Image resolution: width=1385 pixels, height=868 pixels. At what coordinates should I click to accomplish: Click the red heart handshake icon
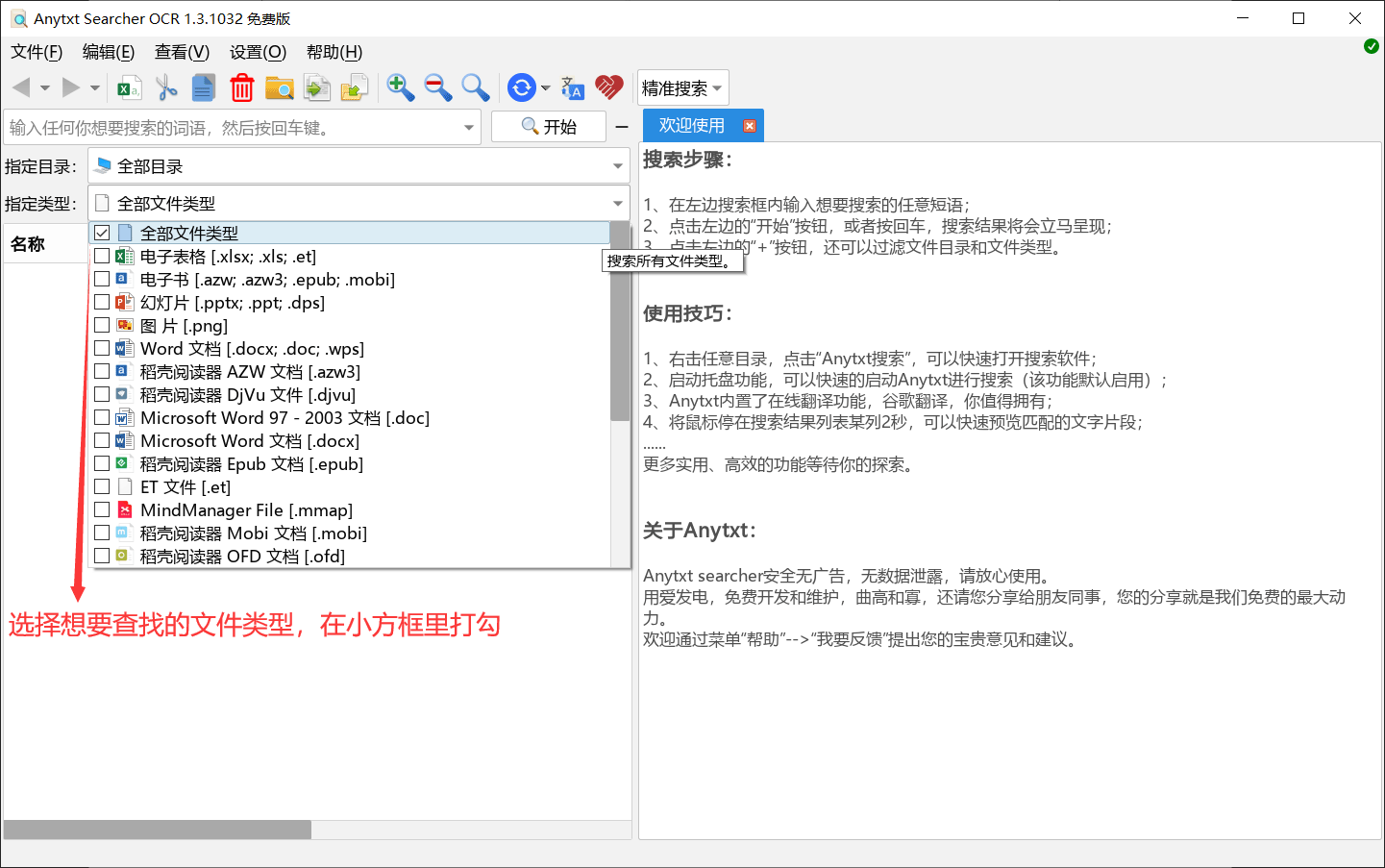(609, 88)
